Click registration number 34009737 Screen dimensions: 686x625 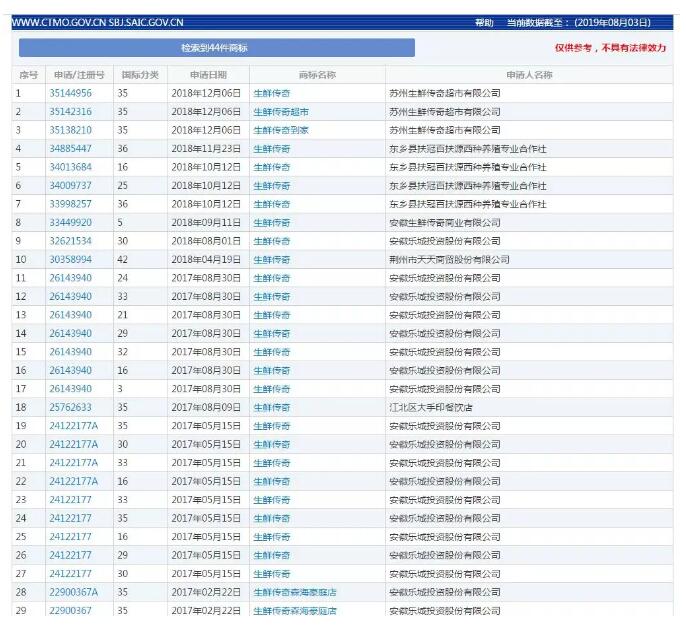click(71, 186)
